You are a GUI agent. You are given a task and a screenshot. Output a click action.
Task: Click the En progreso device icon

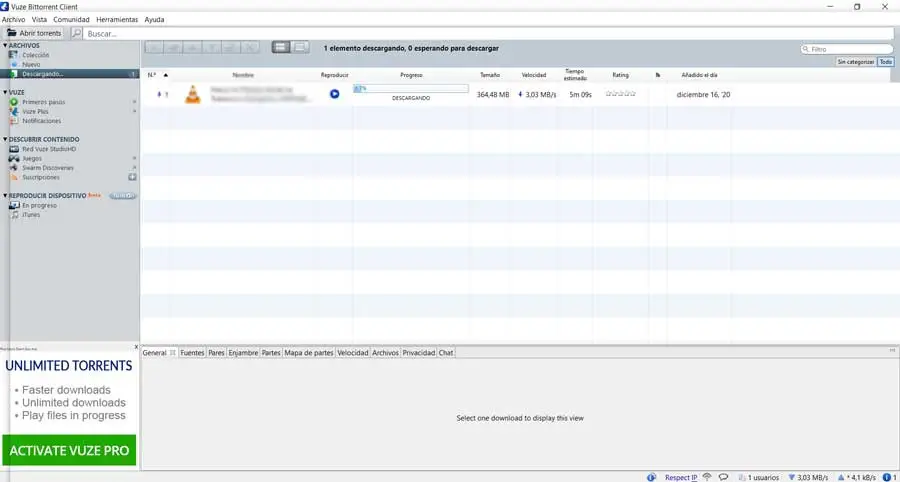coord(14,205)
